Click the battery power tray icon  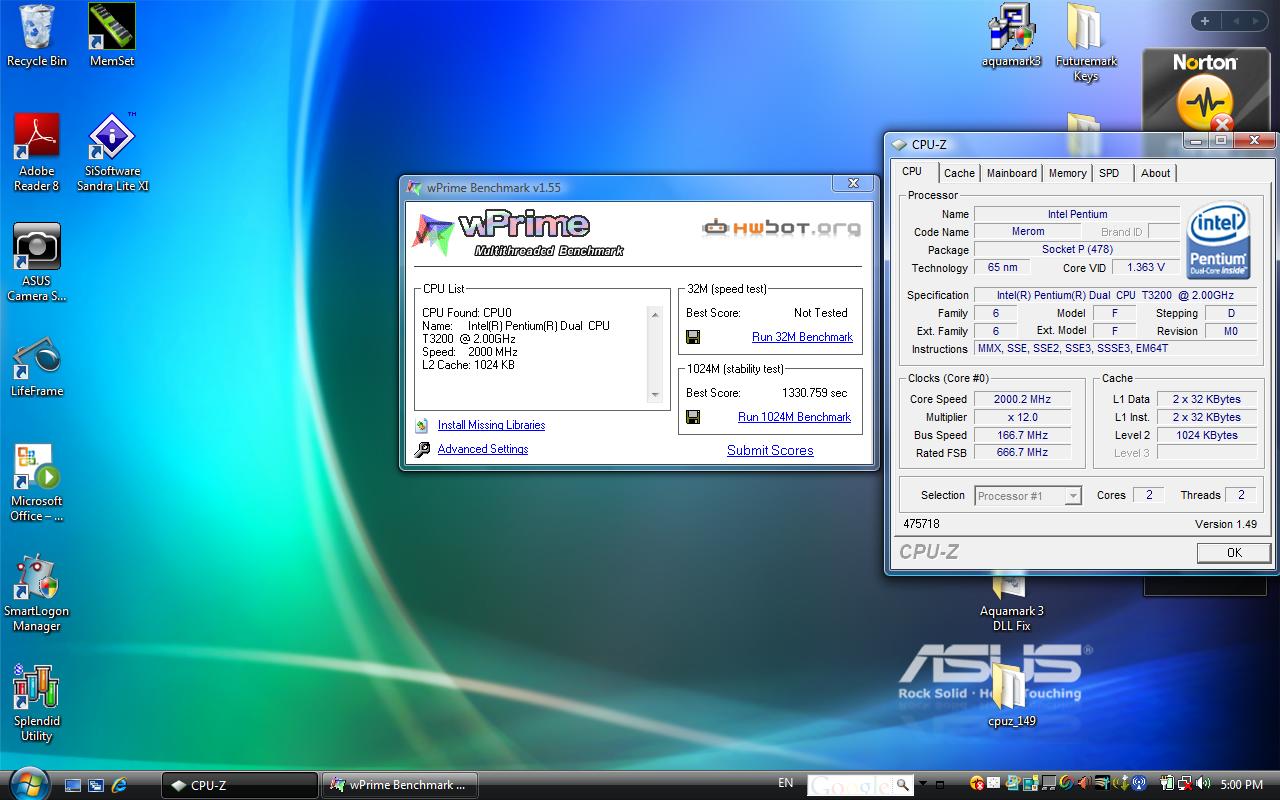click(1167, 784)
